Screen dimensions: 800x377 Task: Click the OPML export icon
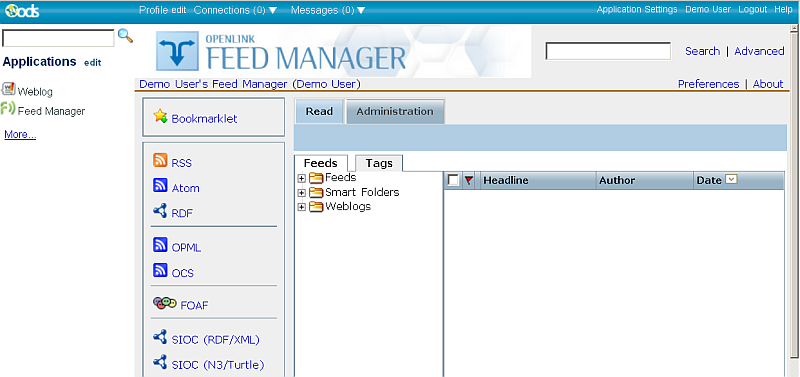click(x=160, y=245)
